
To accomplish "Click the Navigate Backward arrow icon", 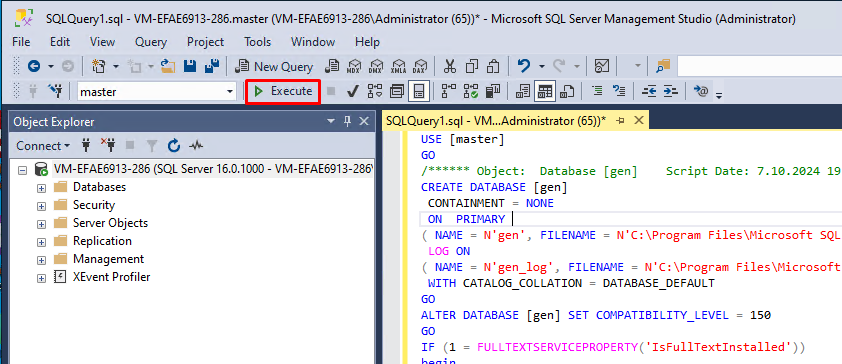I will (x=34, y=67).
